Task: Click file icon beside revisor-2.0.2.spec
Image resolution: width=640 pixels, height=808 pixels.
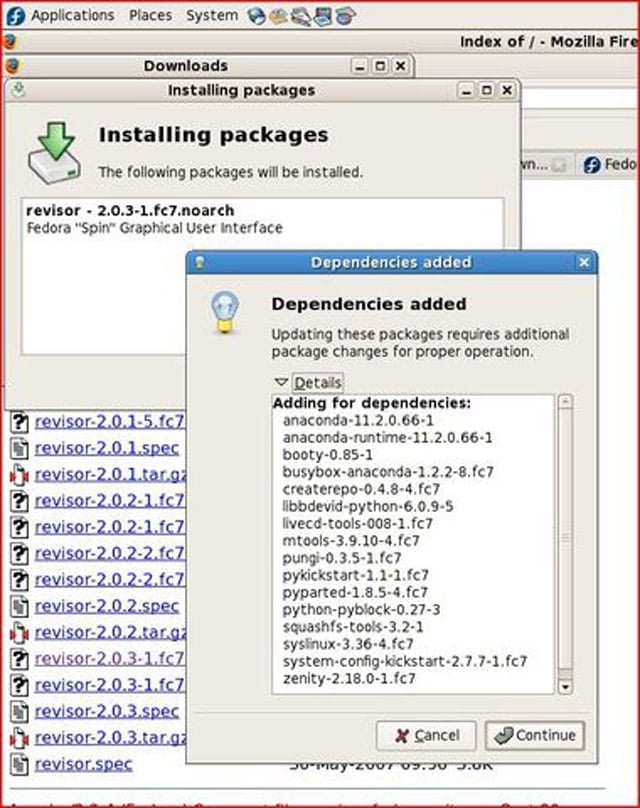Action: [x=19, y=606]
